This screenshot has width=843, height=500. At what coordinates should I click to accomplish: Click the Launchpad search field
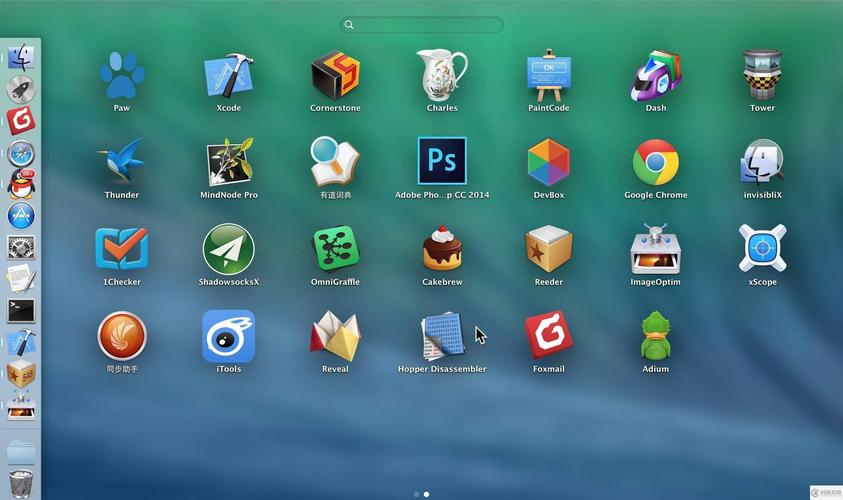click(422, 25)
